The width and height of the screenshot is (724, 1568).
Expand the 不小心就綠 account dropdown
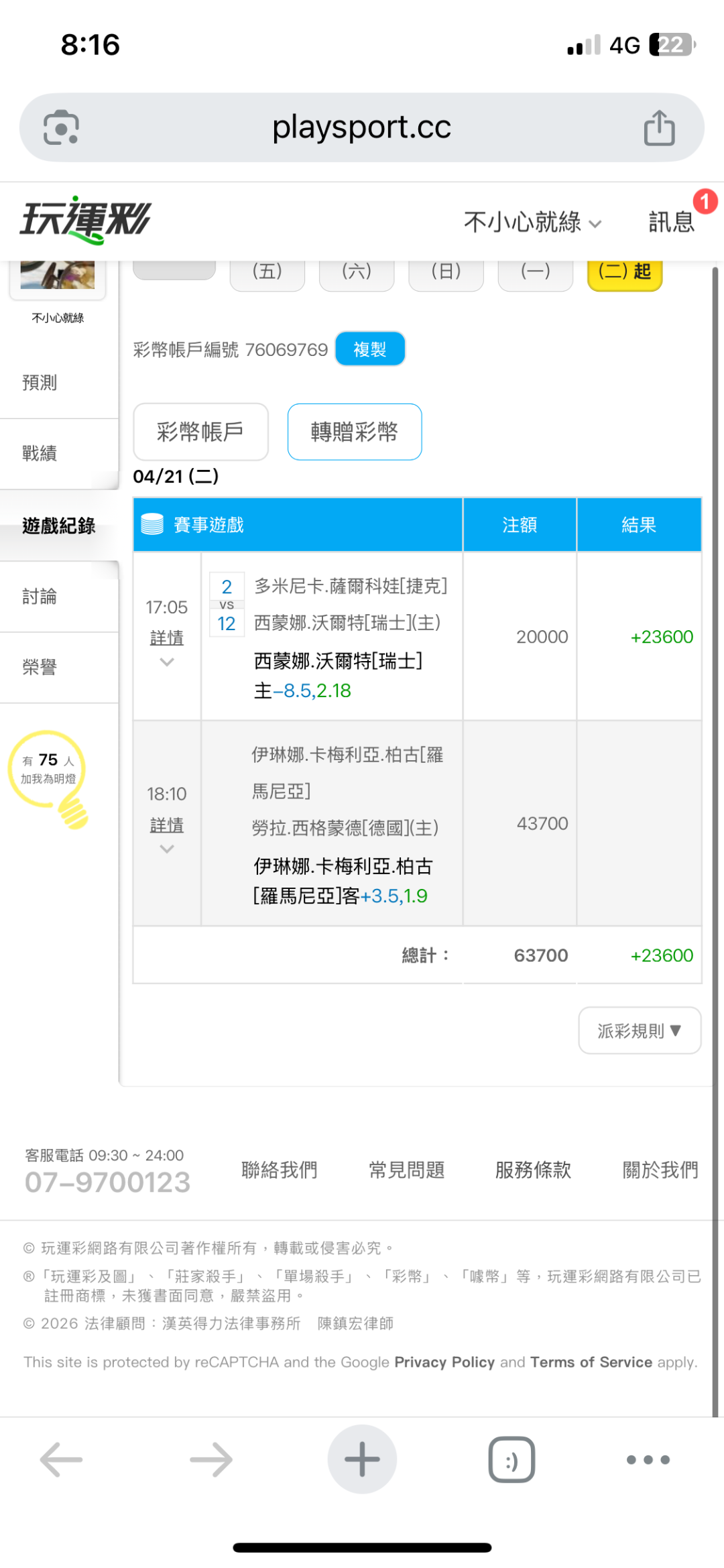tap(533, 222)
